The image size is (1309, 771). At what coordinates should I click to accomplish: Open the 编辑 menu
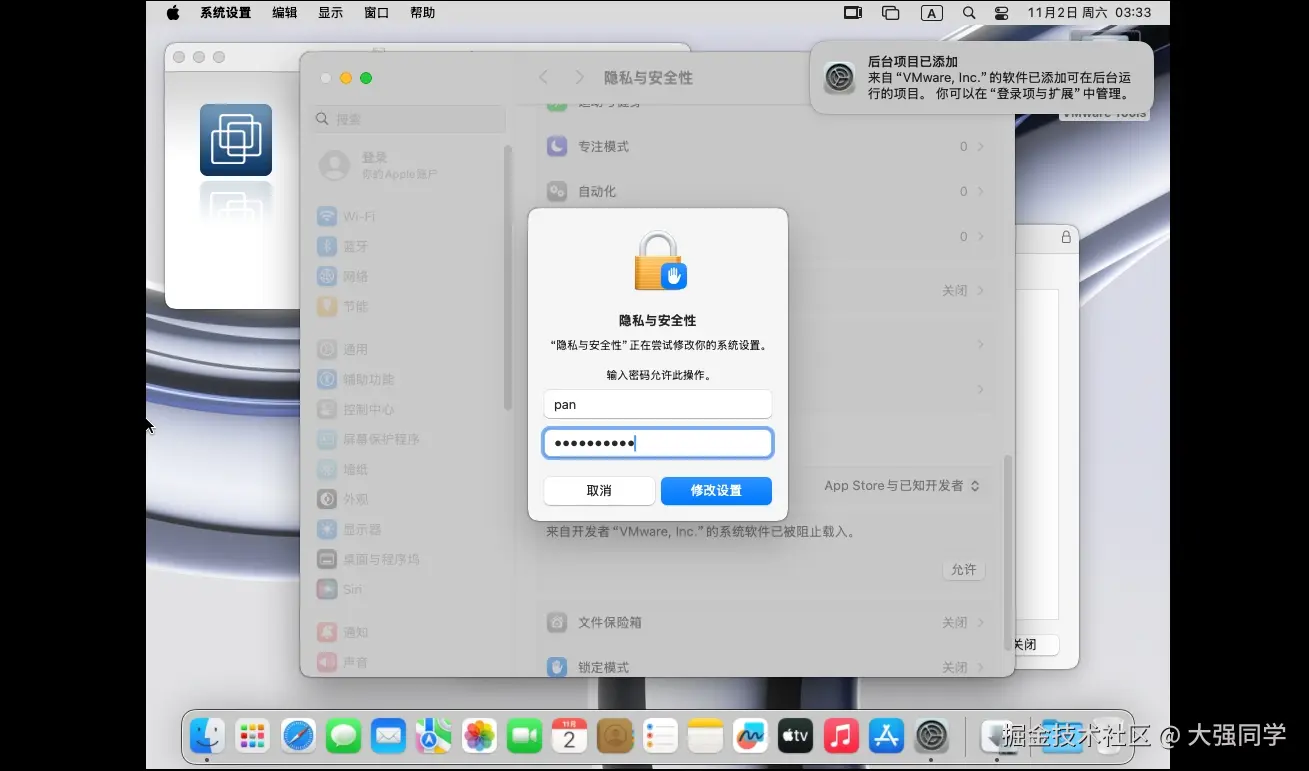pyautogui.click(x=285, y=13)
